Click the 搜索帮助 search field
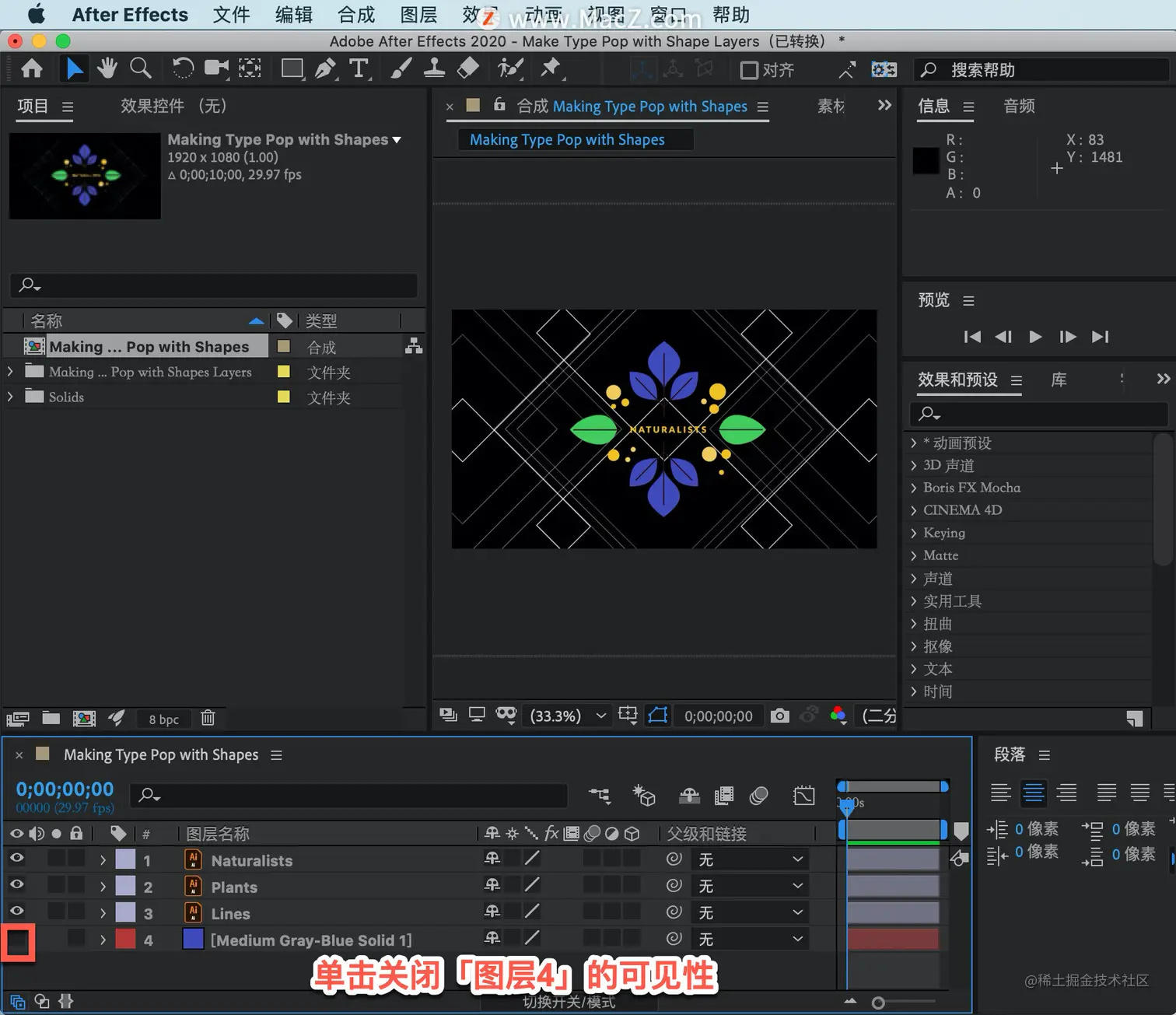Screen dimensions: 1176x1015 coord(1042,70)
